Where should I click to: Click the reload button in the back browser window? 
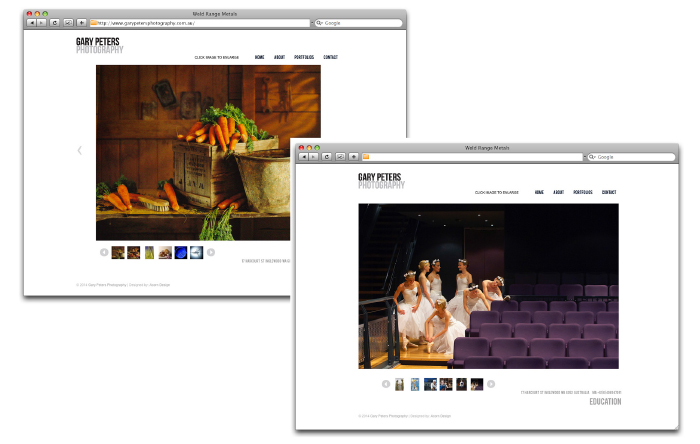click(55, 22)
